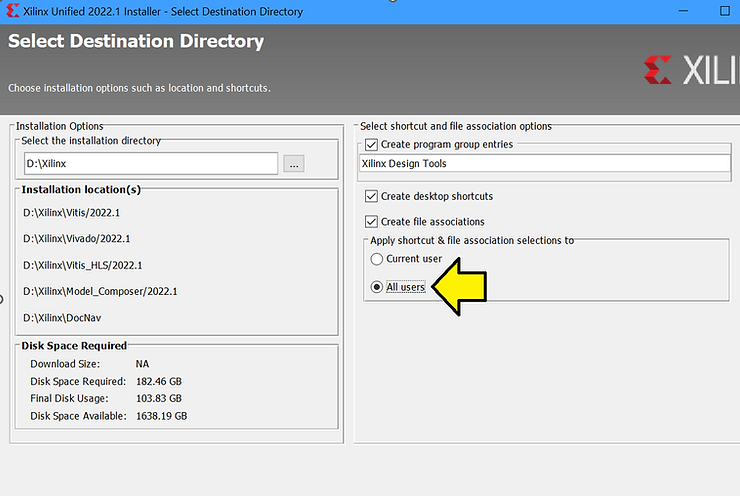Select the Current user radio option
Viewport: 740px width, 496px height.
tap(377, 259)
